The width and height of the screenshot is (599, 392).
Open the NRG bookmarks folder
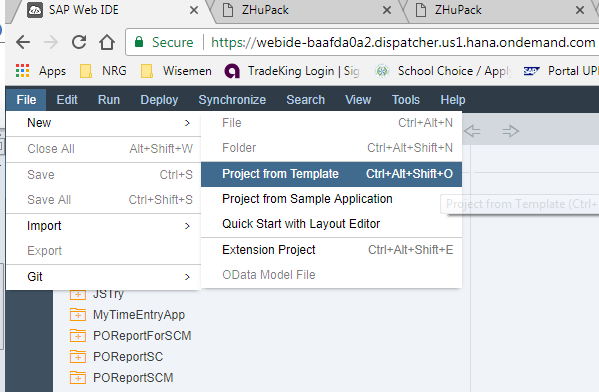(103, 71)
